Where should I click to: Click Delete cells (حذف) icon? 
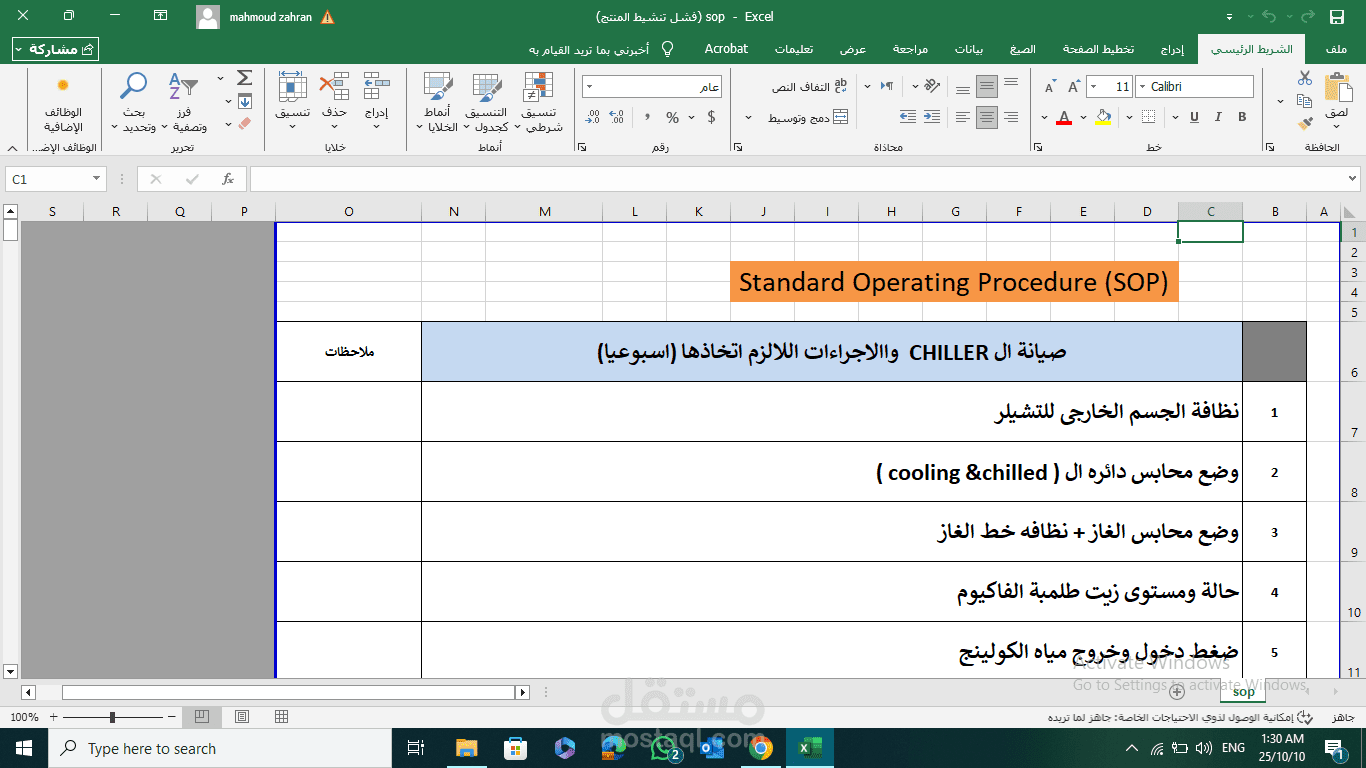(x=333, y=87)
